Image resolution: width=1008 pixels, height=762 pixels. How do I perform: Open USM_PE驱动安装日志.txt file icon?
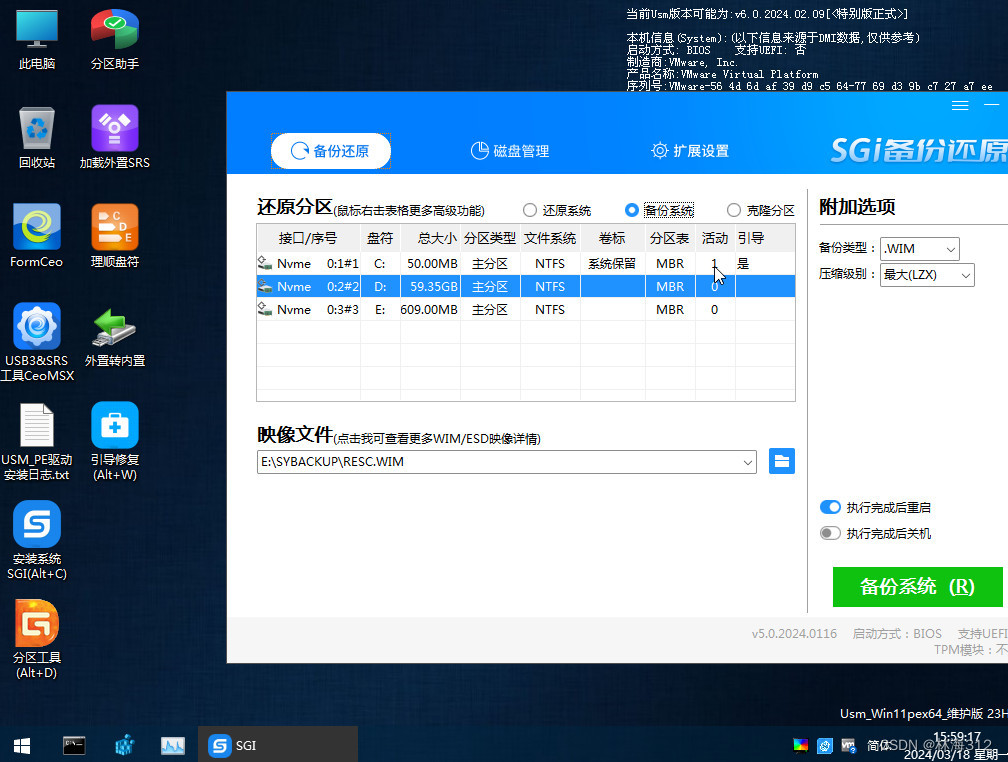[37, 442]
